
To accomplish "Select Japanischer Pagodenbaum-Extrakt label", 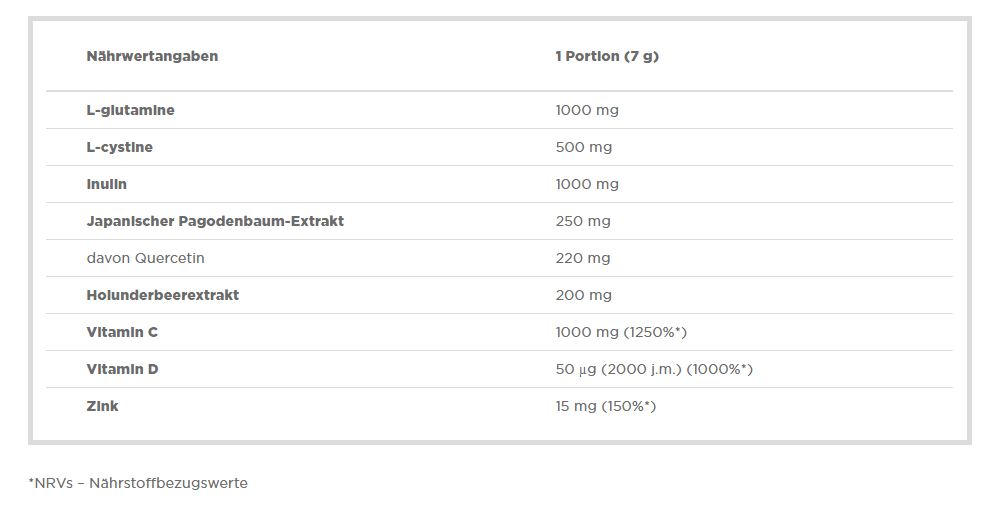I will pos(215,221).
